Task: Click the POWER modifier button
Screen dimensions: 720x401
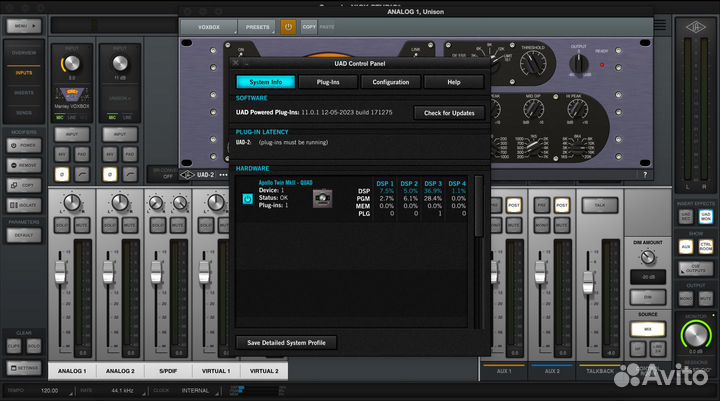Action: tap(24, 145)
